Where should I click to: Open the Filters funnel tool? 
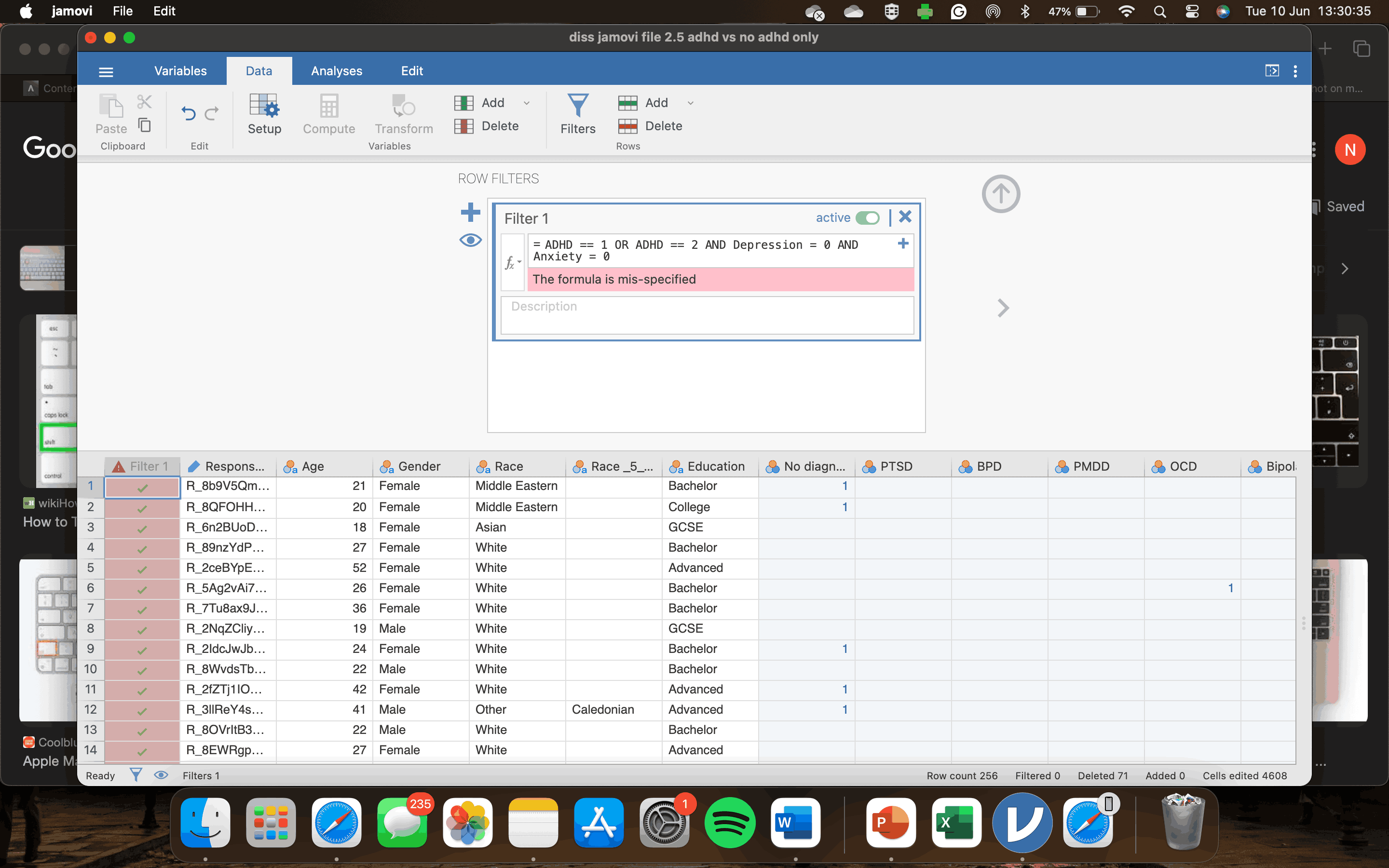tap(578, 114)
